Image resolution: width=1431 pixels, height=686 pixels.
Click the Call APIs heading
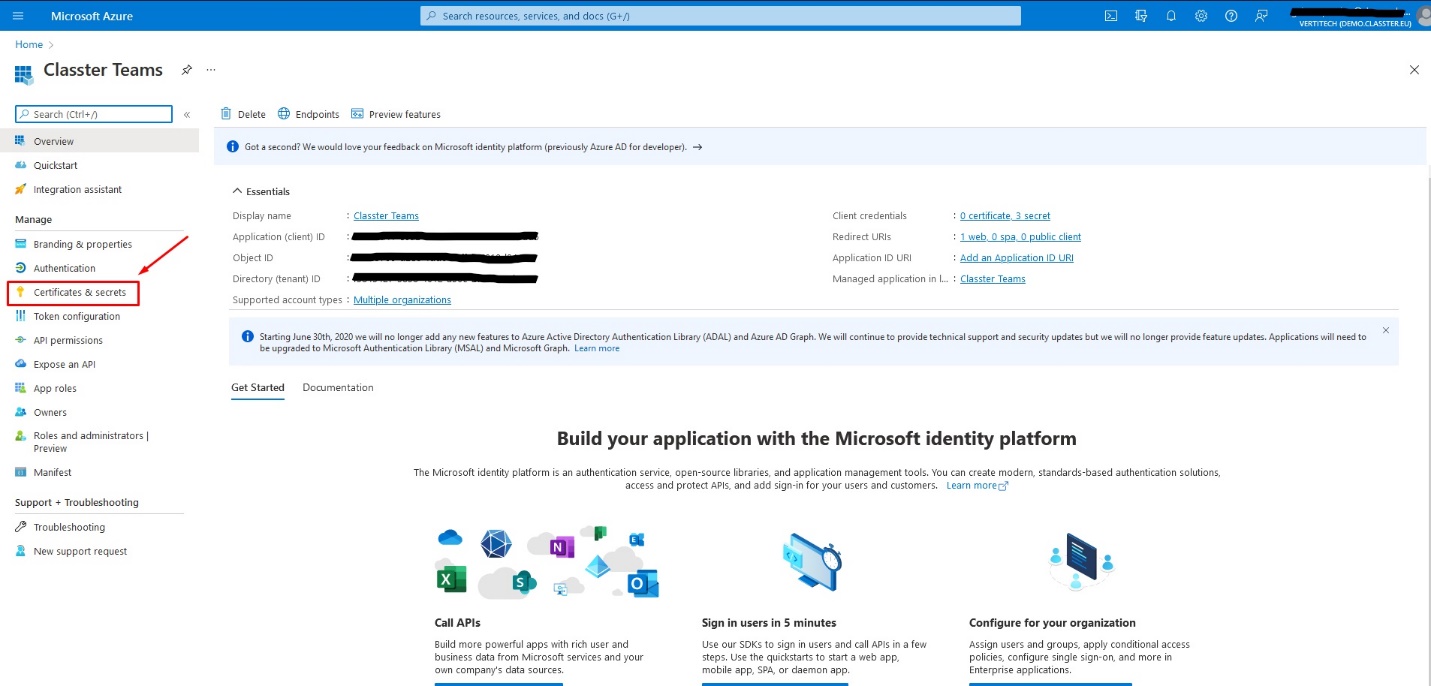point(458,623)
